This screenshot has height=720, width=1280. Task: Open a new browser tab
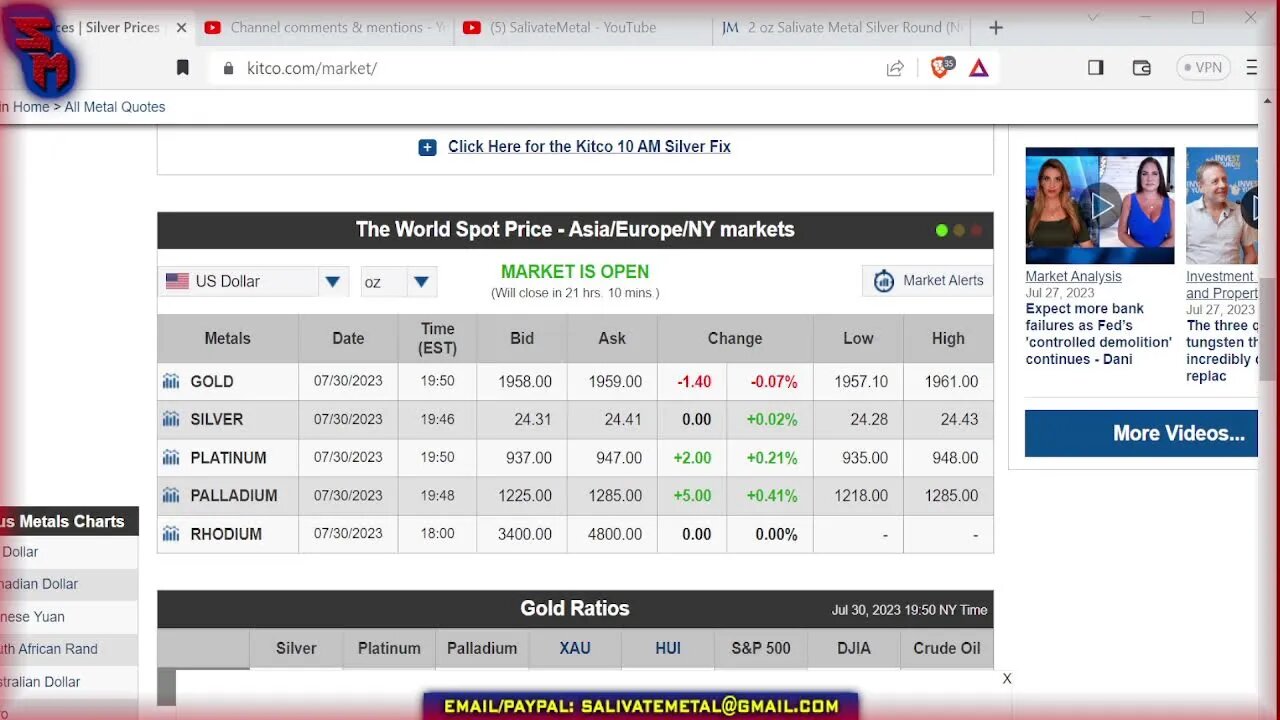tap(995, 28)
